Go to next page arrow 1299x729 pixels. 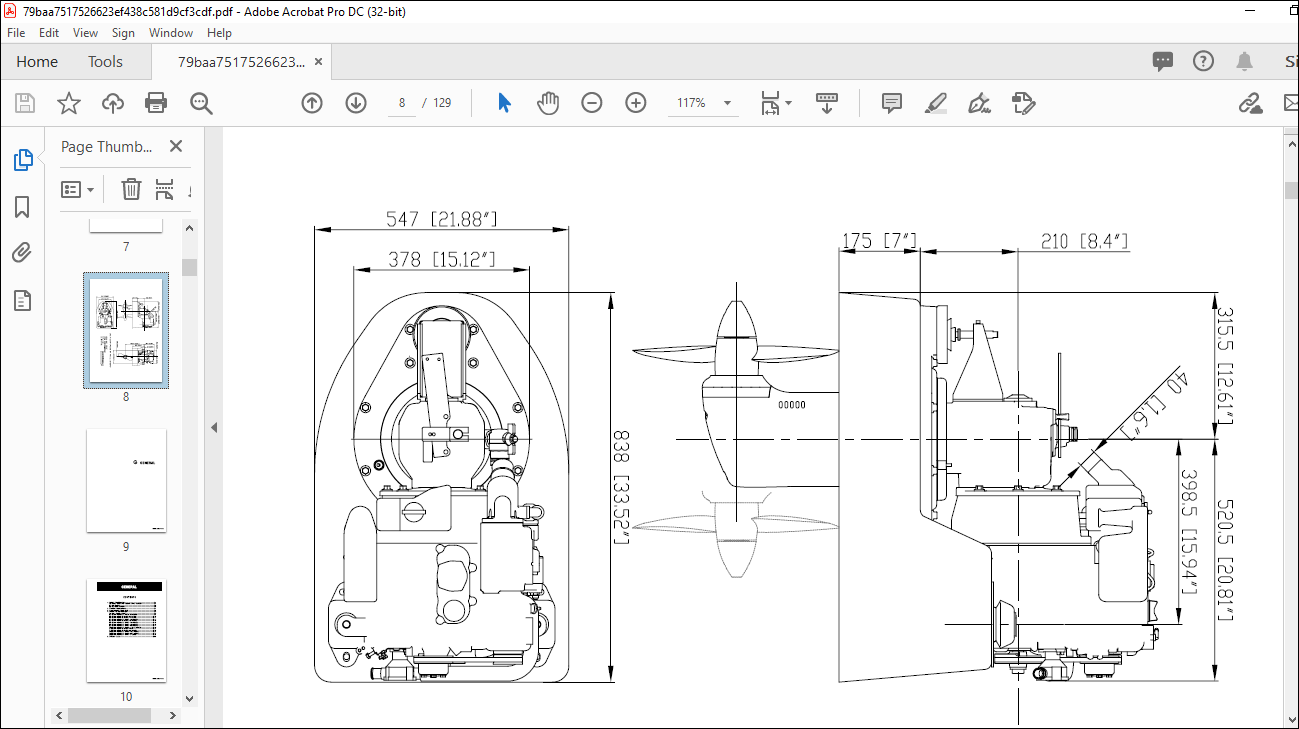tap(356, 103)
